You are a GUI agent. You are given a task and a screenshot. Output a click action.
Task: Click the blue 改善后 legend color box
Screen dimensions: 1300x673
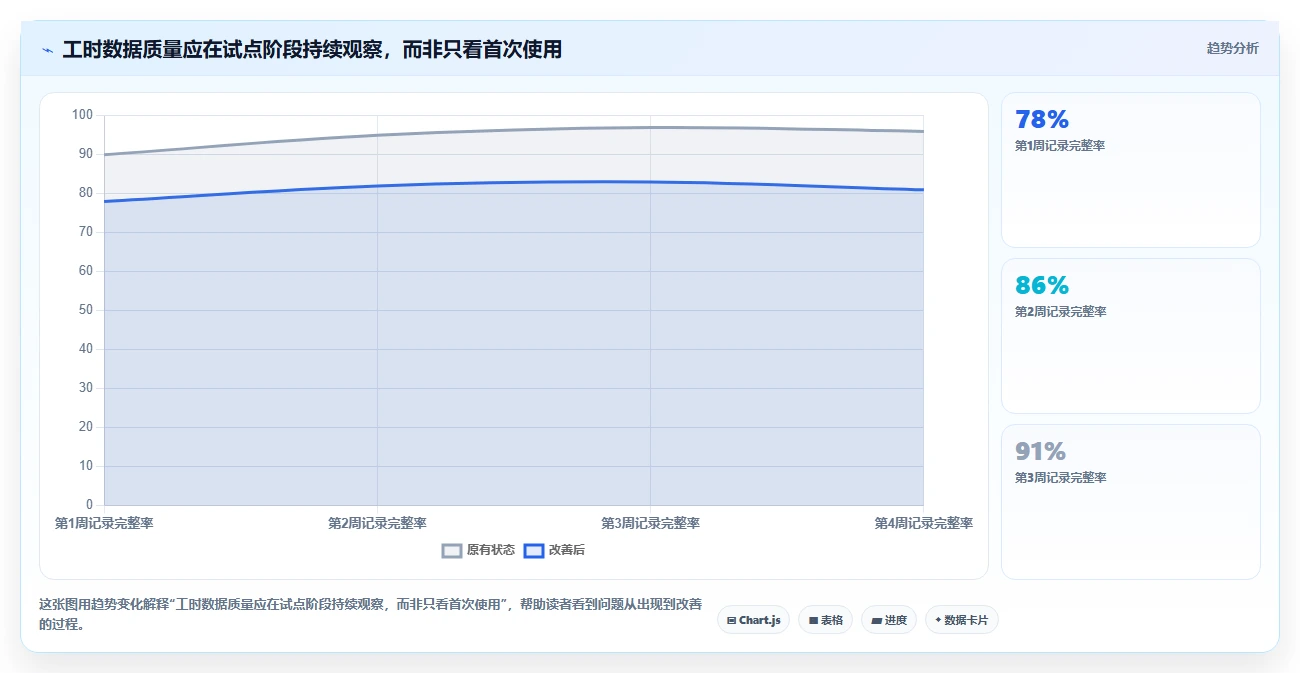[535, 550]
